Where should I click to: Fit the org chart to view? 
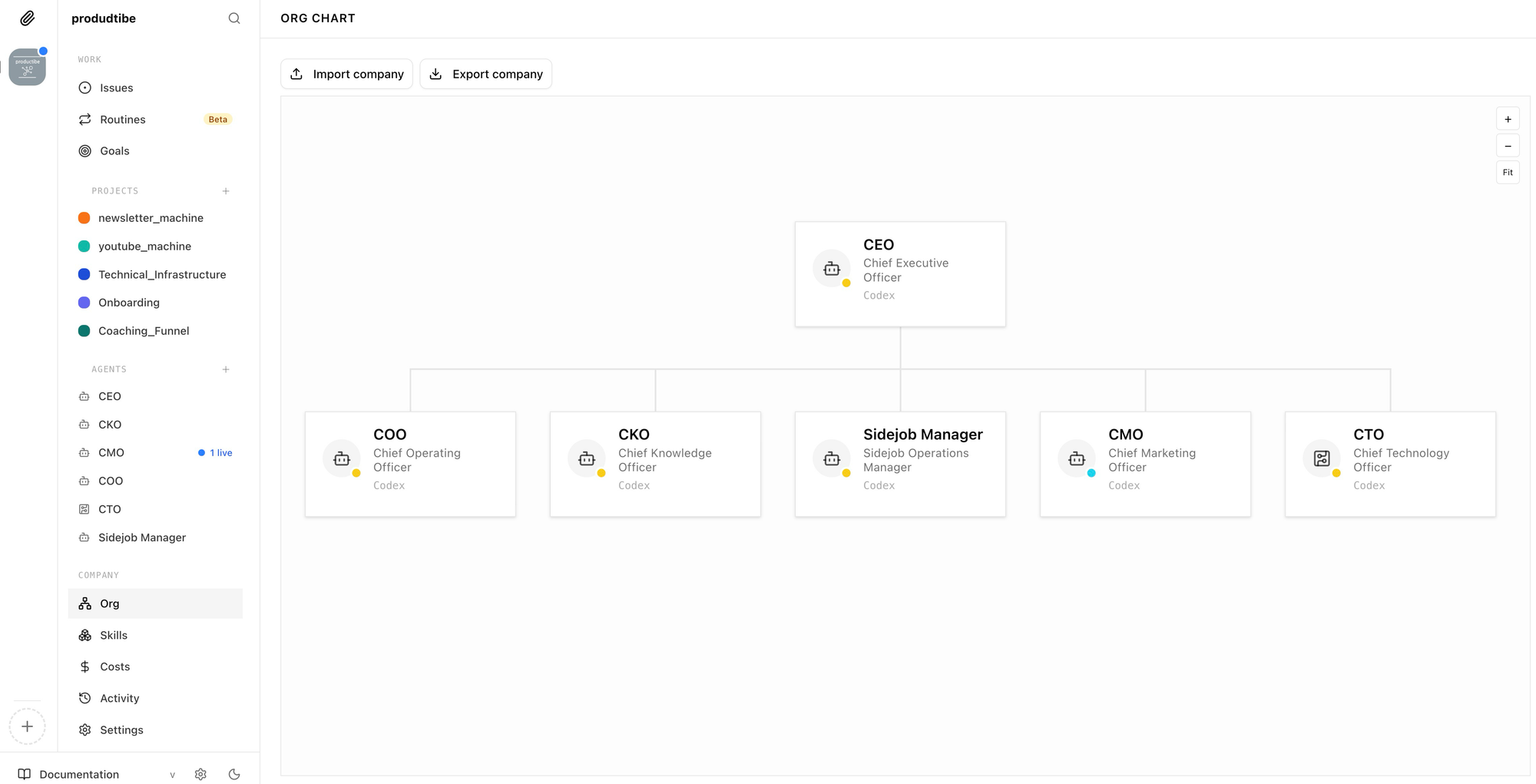click(1508, 173)
